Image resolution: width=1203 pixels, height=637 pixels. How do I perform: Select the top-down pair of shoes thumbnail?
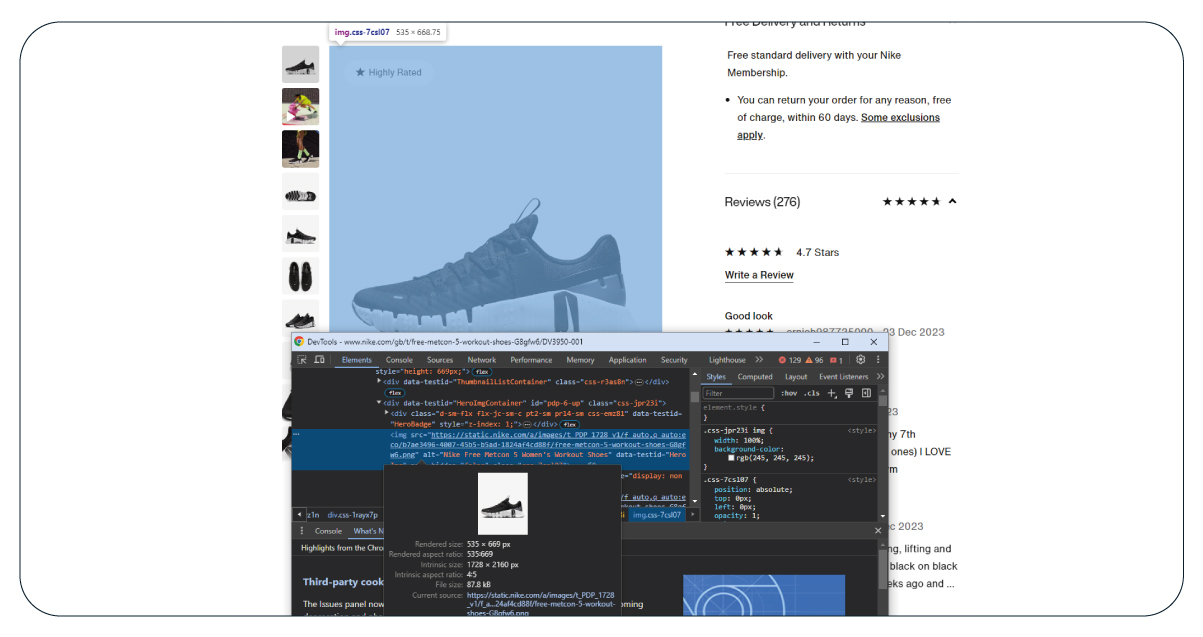click(x=300, y=276)
